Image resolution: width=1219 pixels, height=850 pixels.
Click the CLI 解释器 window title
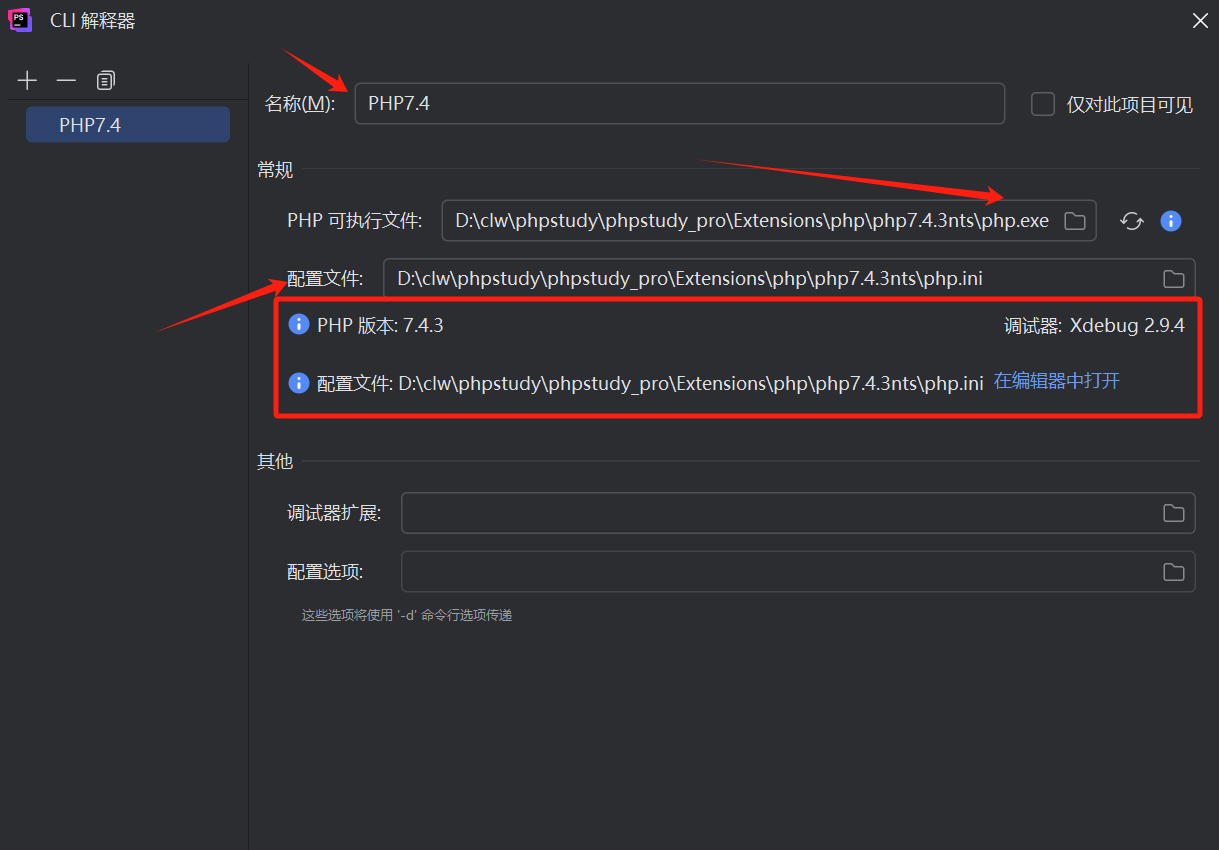pos(93,20)
